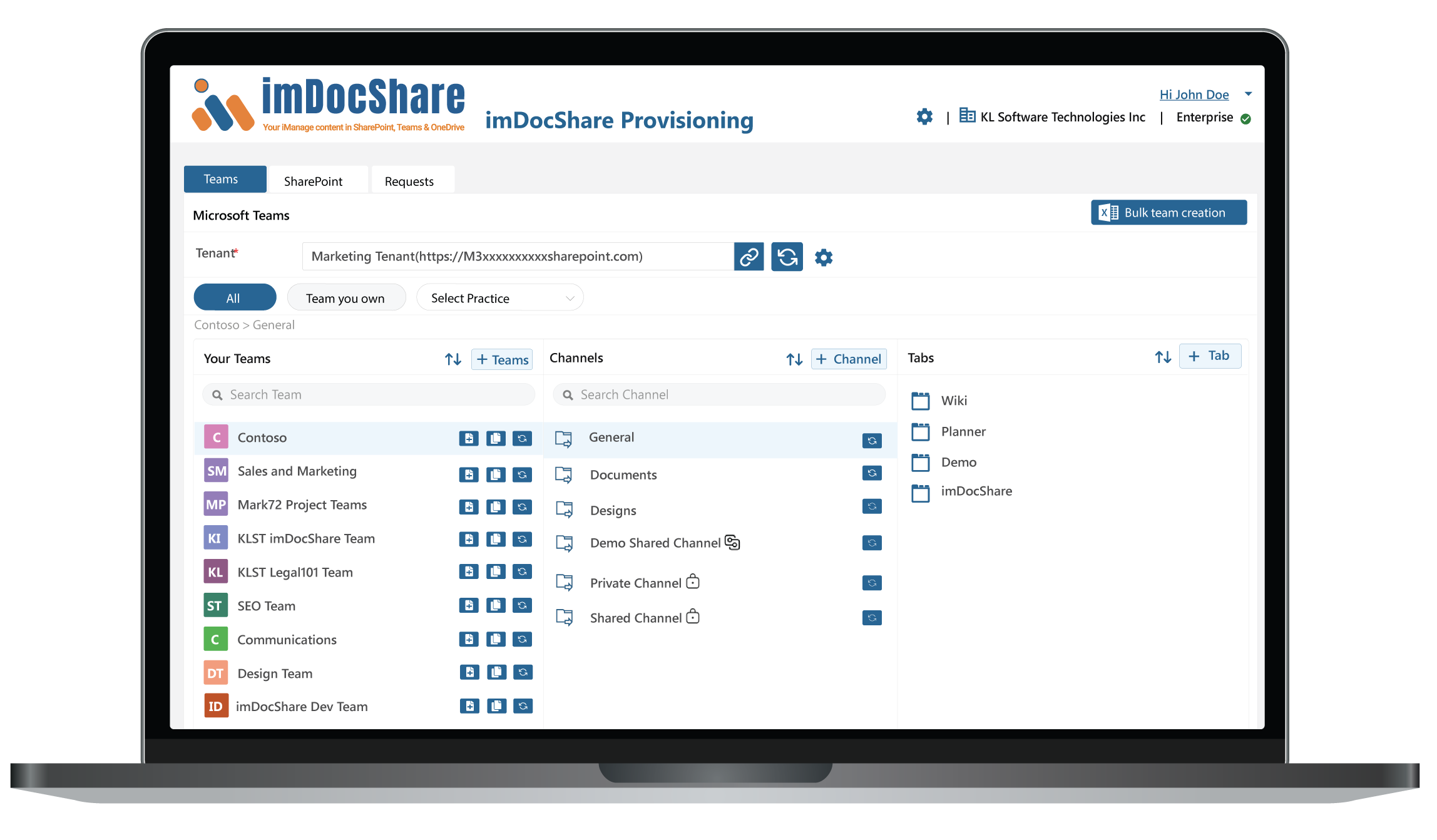Sync the General channel
The width and height of the screenshot is (1437, 840).
(872, 441)
